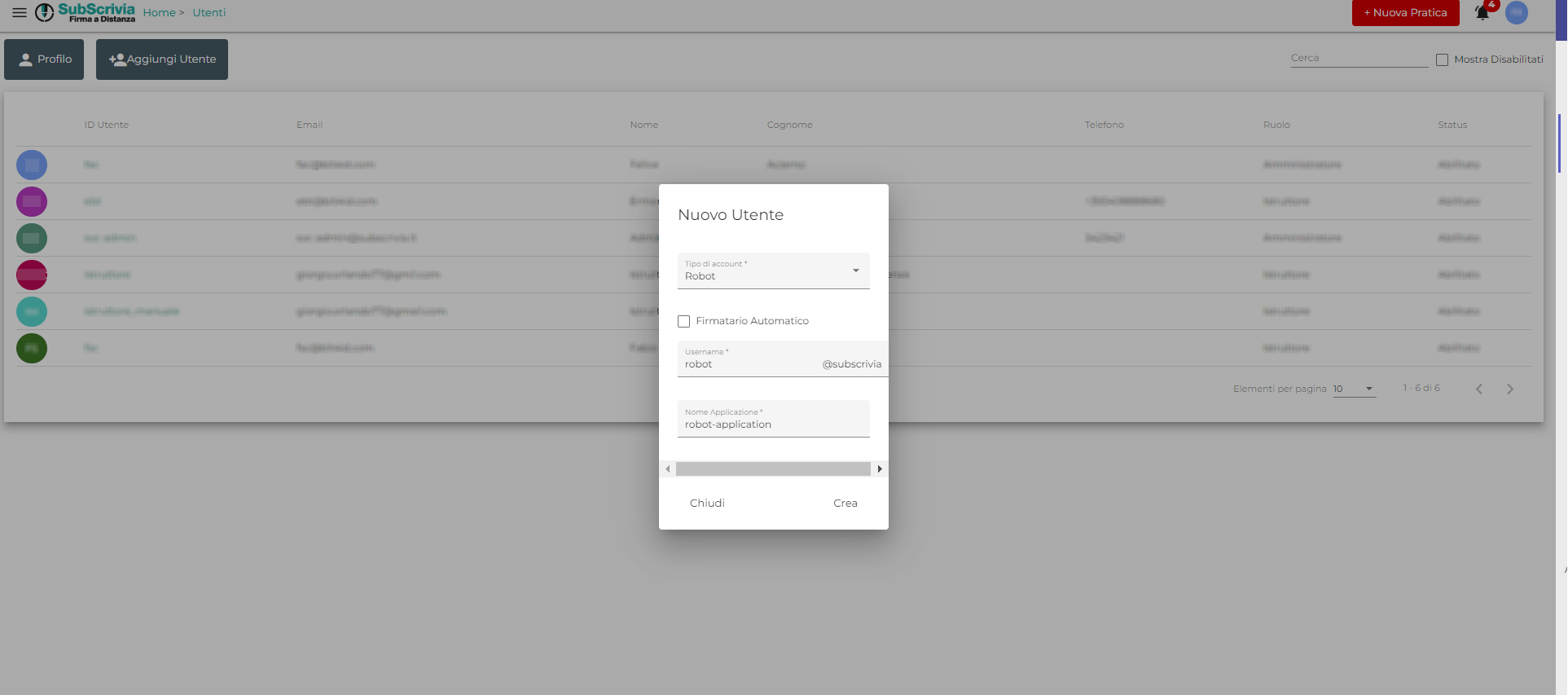Click the dialog horizontal scrollbar track
This screenshot has height=695, width=1568.
pos(772,469)
